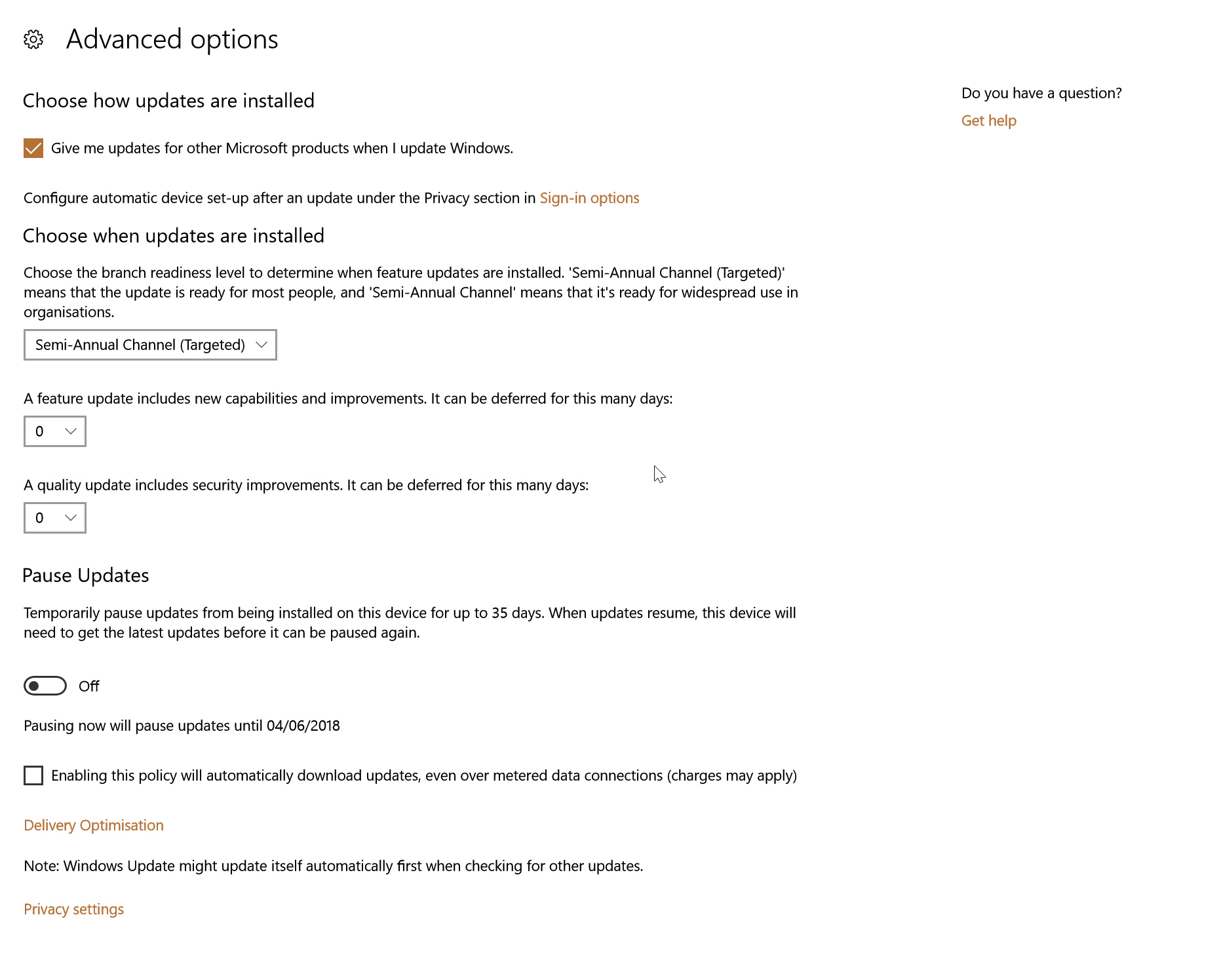Click the Get help link
The height and width of the screenshot is (980, 1221).
[x=988, y=121]
